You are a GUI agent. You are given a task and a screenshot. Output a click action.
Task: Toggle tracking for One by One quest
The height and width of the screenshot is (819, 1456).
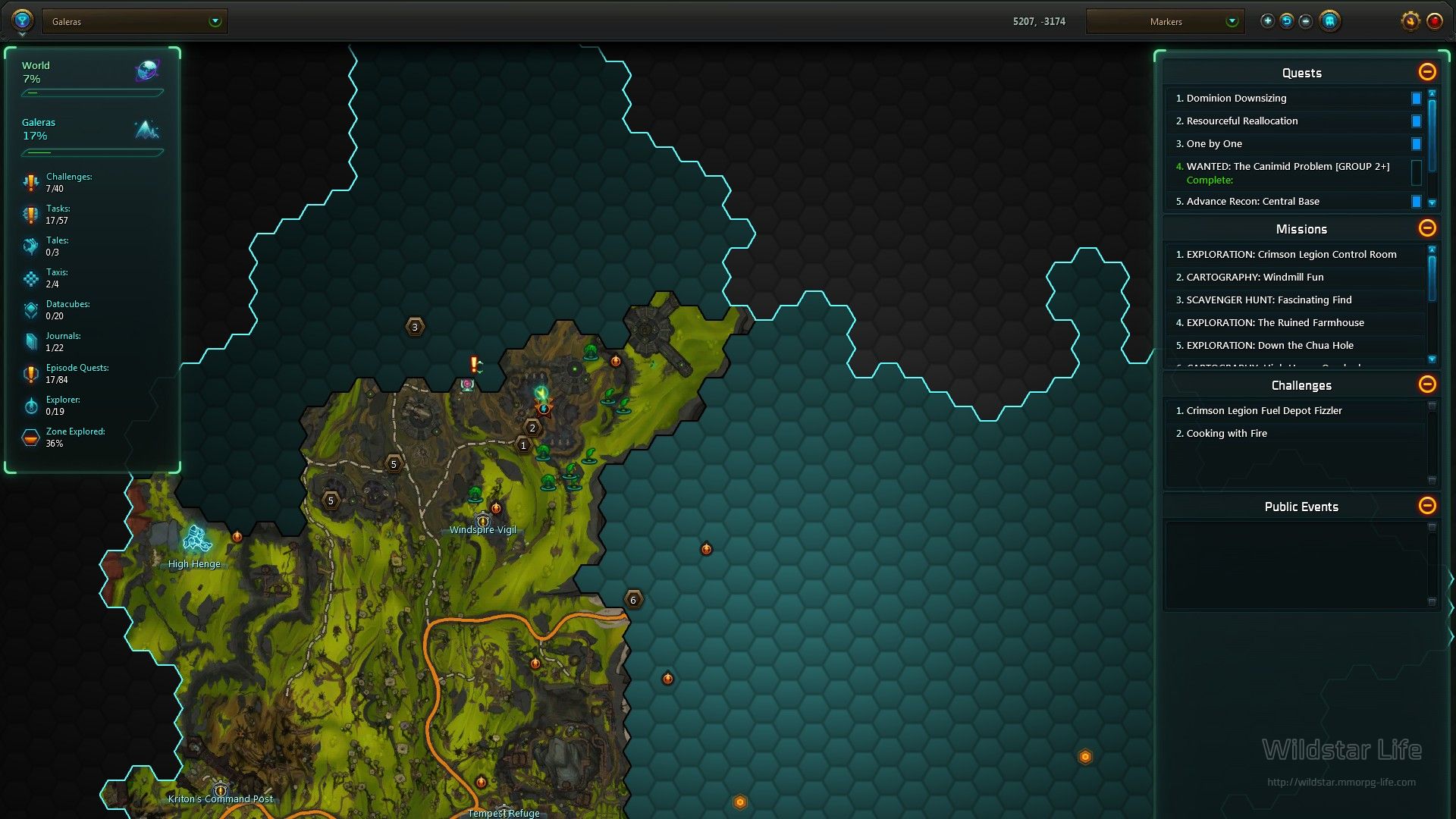tap(1416, 144)
